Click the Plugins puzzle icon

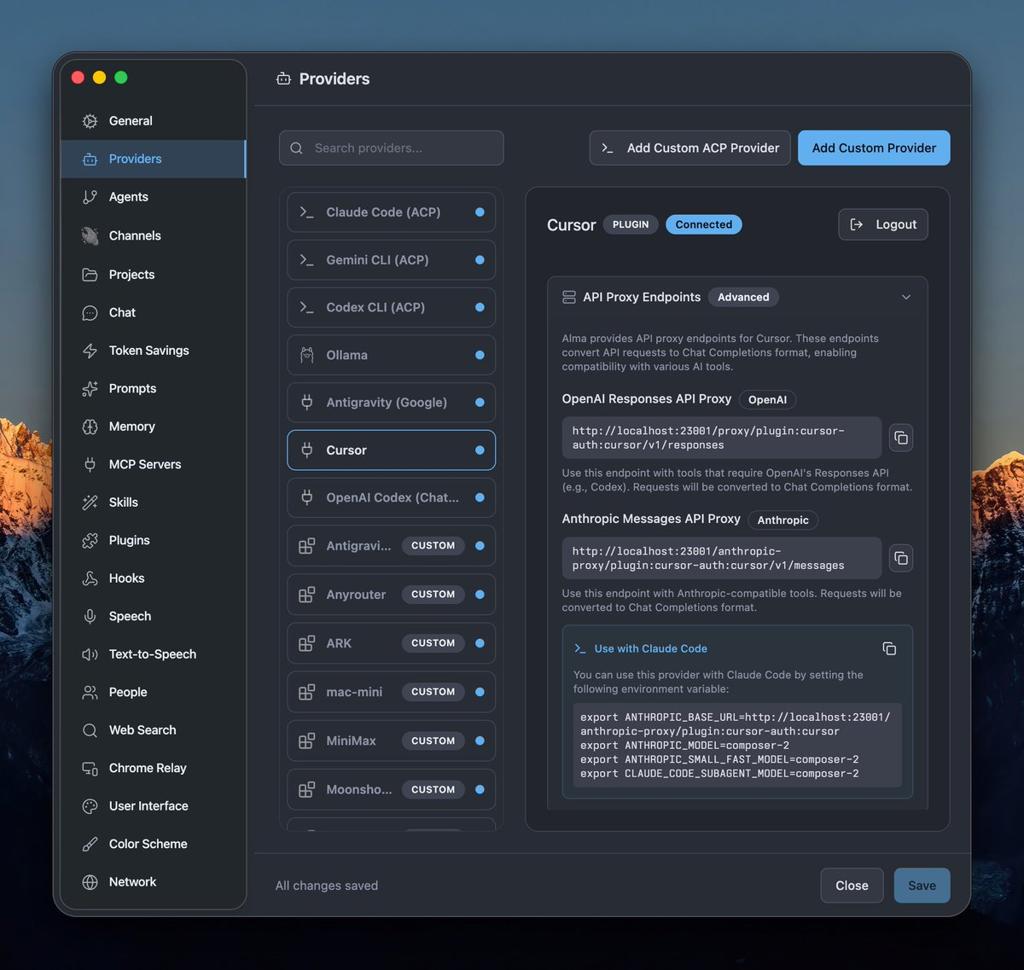[x=90, y=540]
